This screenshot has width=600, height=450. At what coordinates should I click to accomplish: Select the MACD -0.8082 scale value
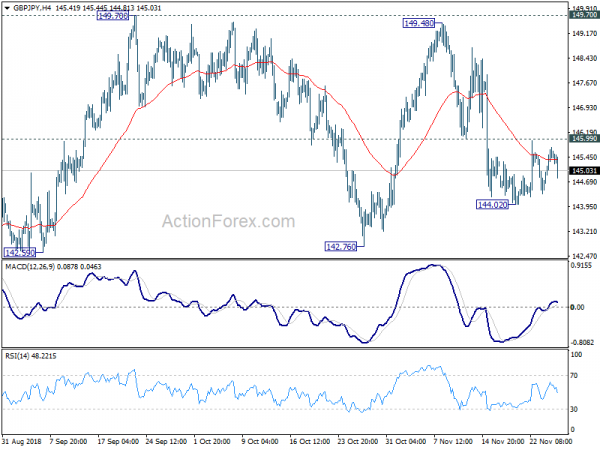[x=582, y=342]
